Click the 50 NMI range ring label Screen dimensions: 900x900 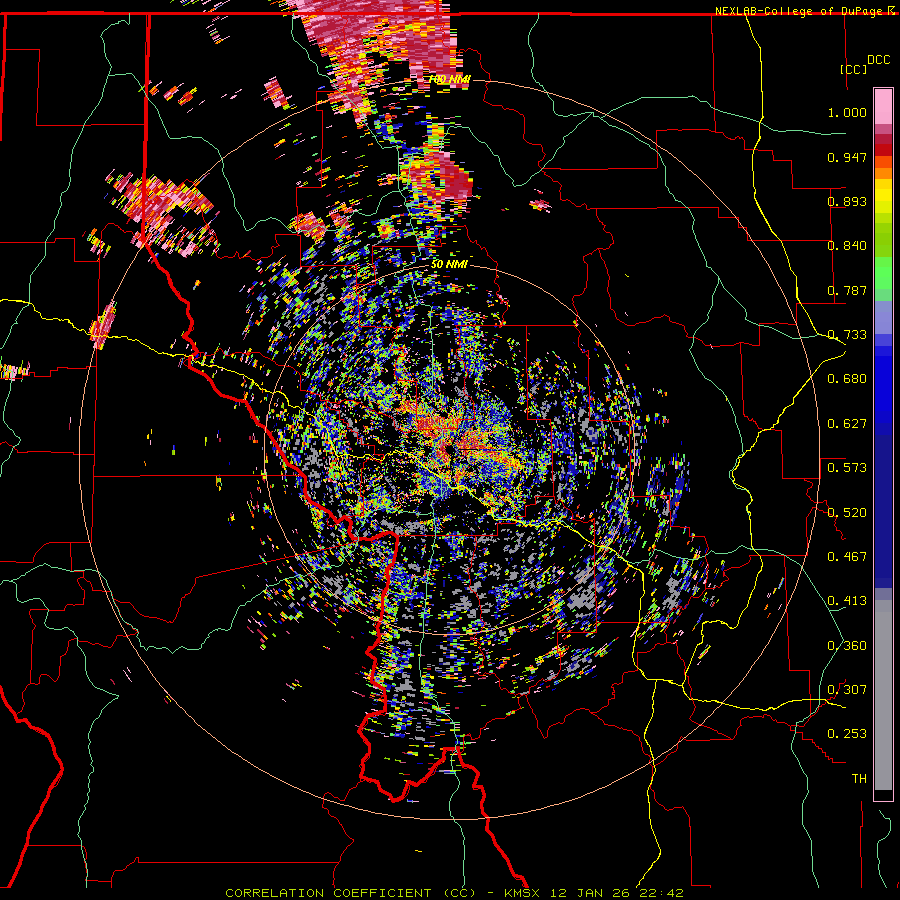pos(449,265)
